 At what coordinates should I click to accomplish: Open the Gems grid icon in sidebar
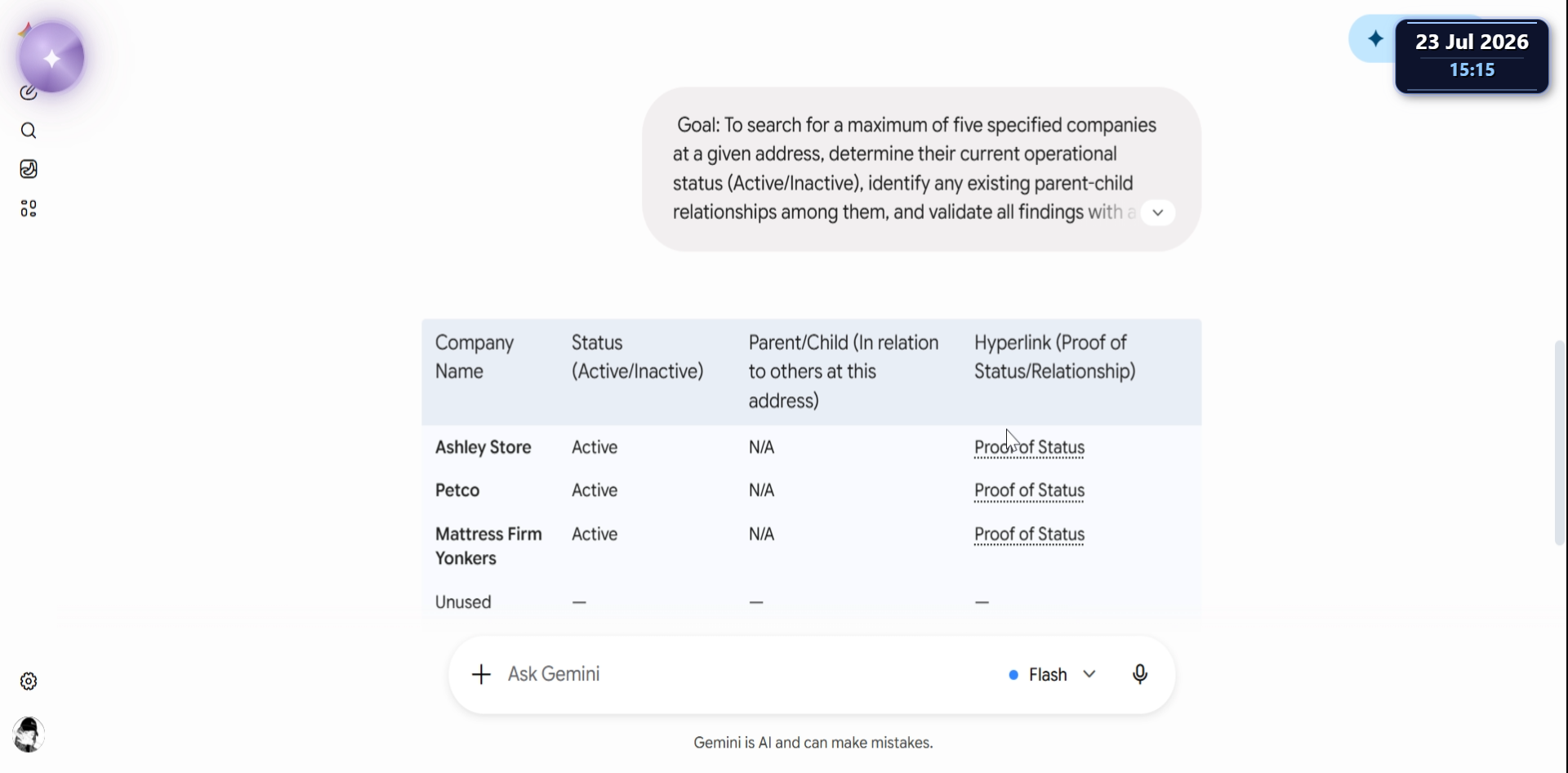click(x=29, y=208)
